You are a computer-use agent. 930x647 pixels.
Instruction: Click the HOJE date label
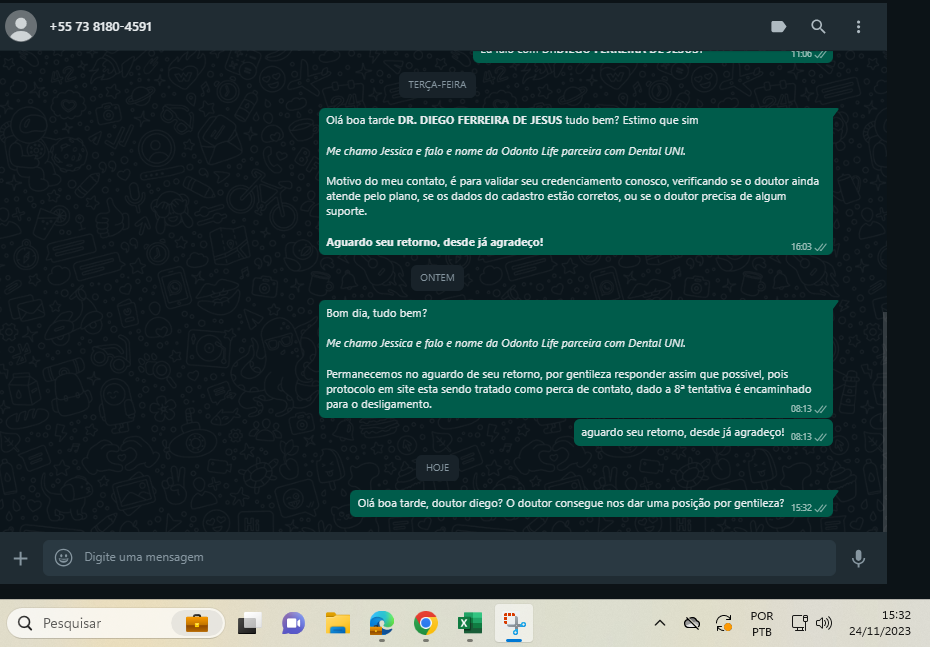click(437, 467)
